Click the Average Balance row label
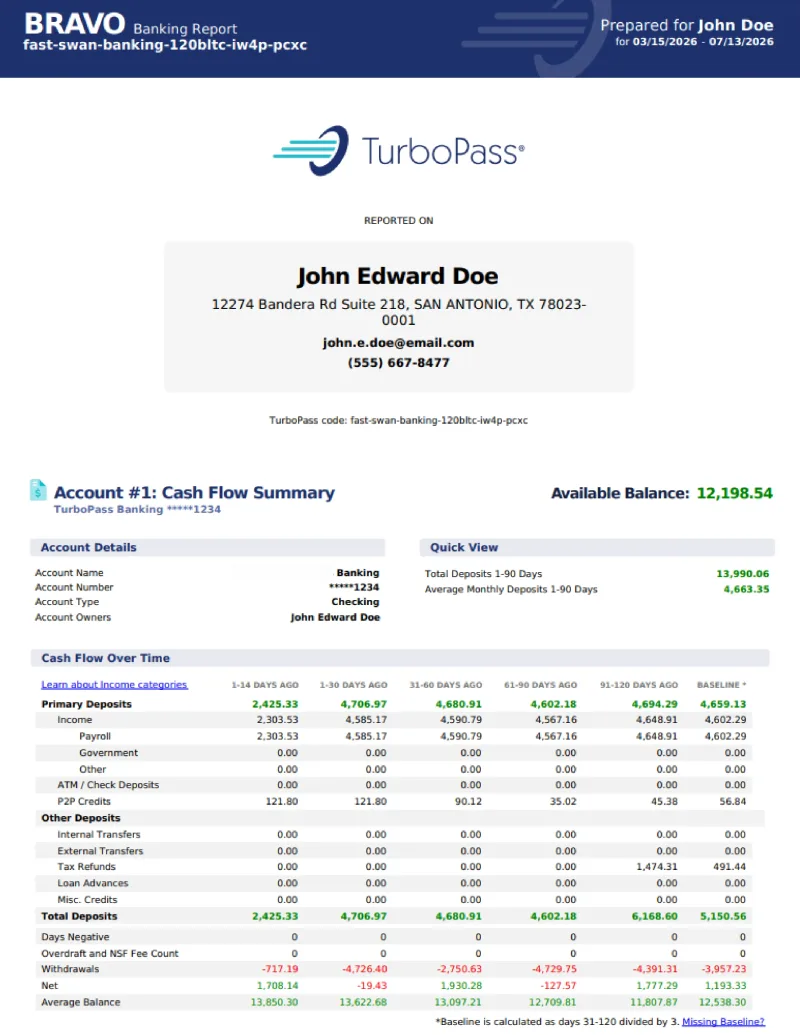800x1035 pixels. [x=81, y=1002]
